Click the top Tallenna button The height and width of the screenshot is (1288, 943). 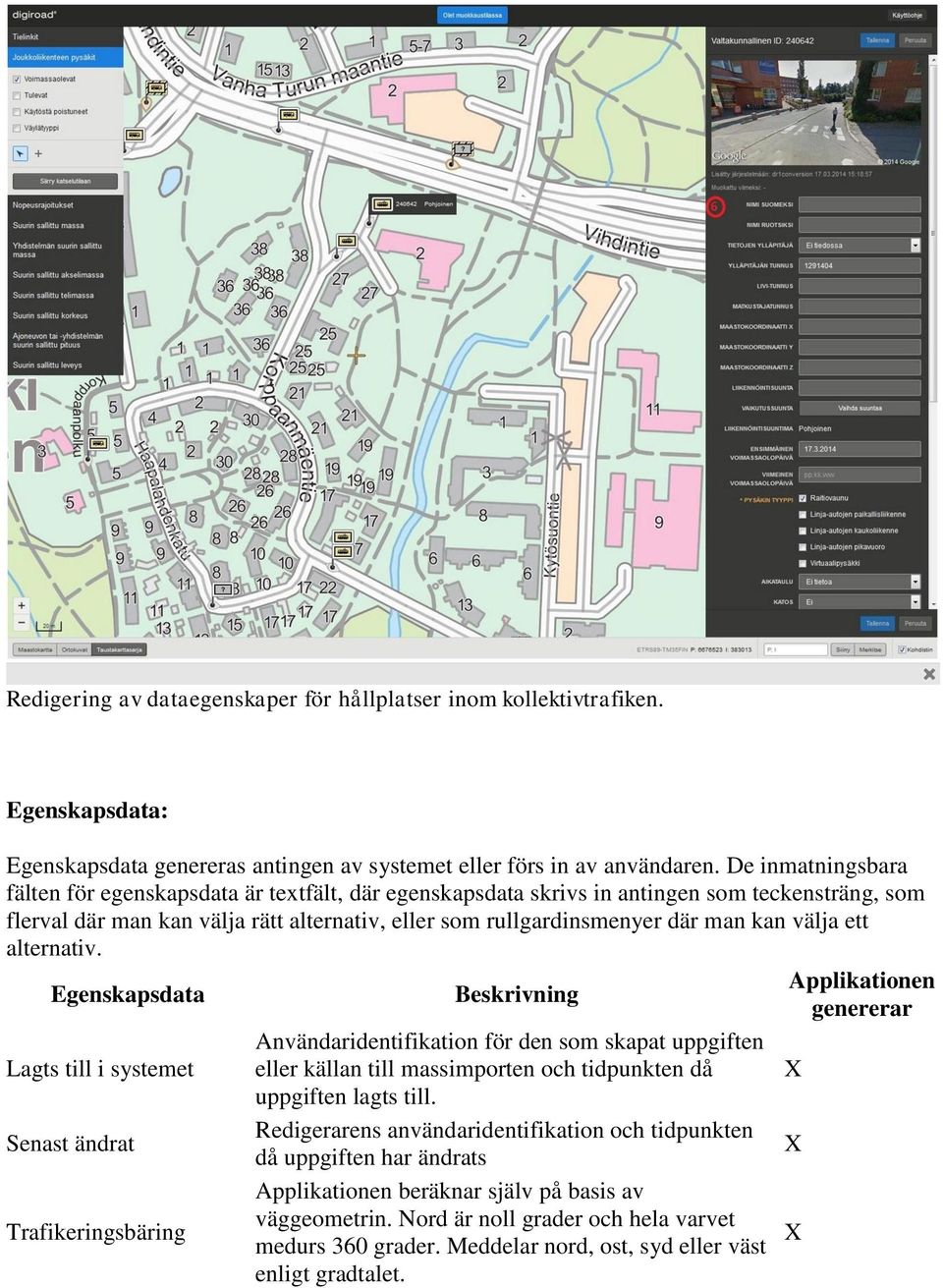click(877, 41)
